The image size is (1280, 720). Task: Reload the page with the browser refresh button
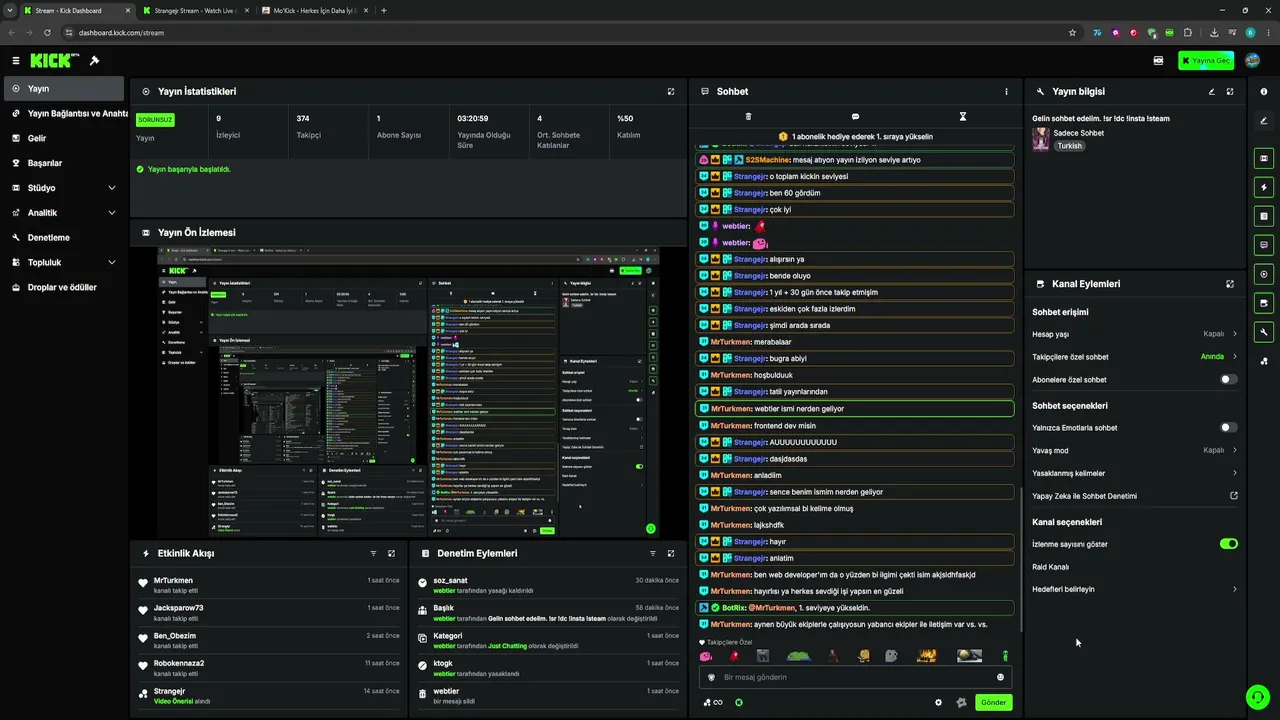[47, 33]
